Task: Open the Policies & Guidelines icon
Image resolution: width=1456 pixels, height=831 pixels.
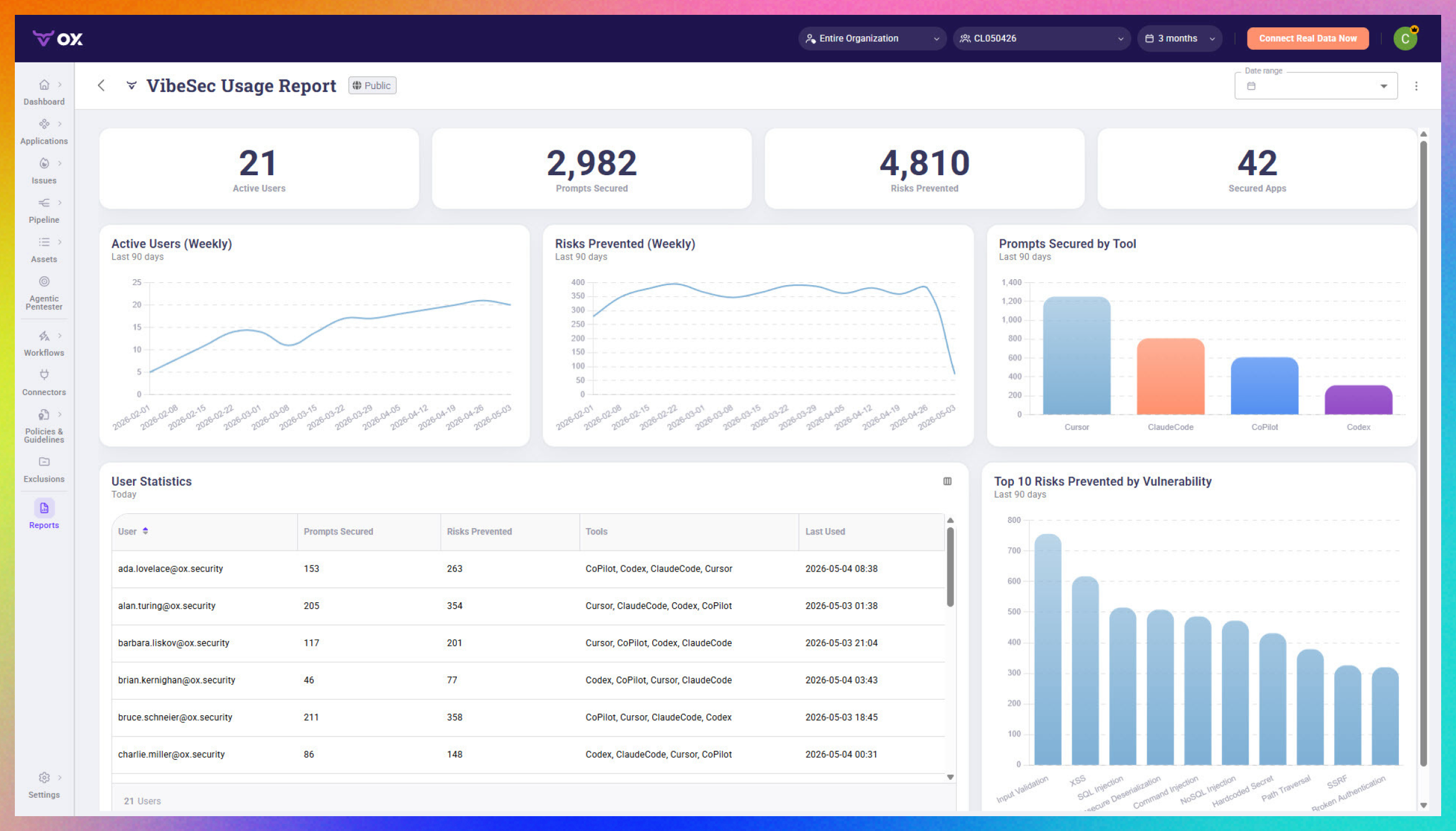Action: 44,415
